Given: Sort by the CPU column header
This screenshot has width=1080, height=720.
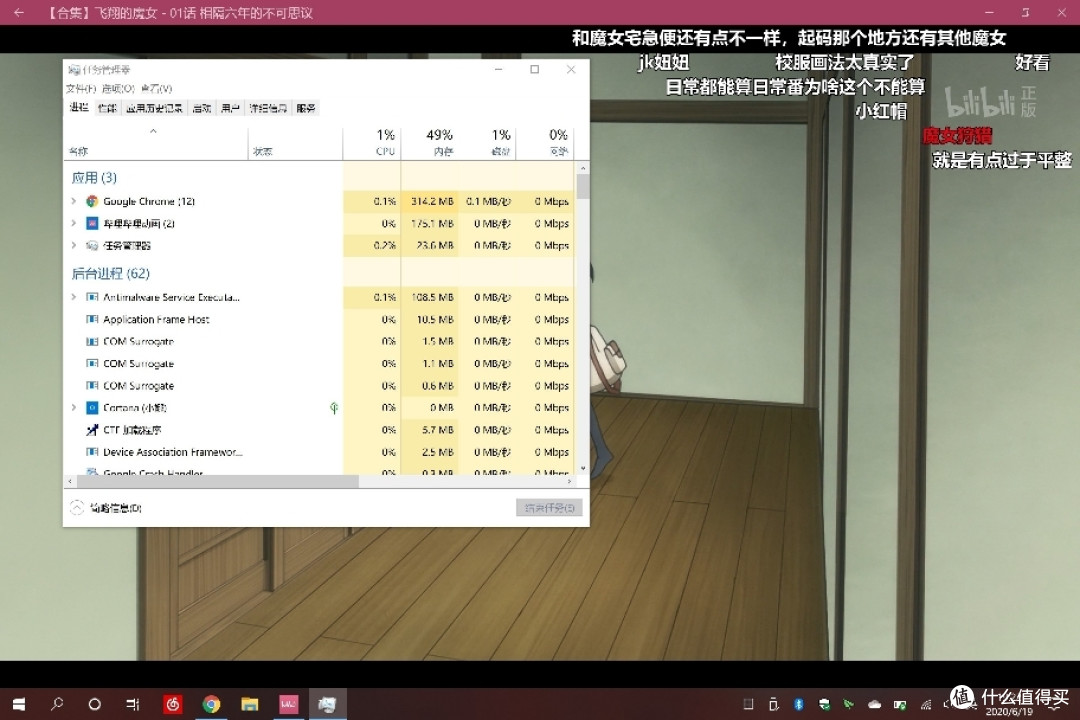Looking at the screenshot, I should [372, 143].
